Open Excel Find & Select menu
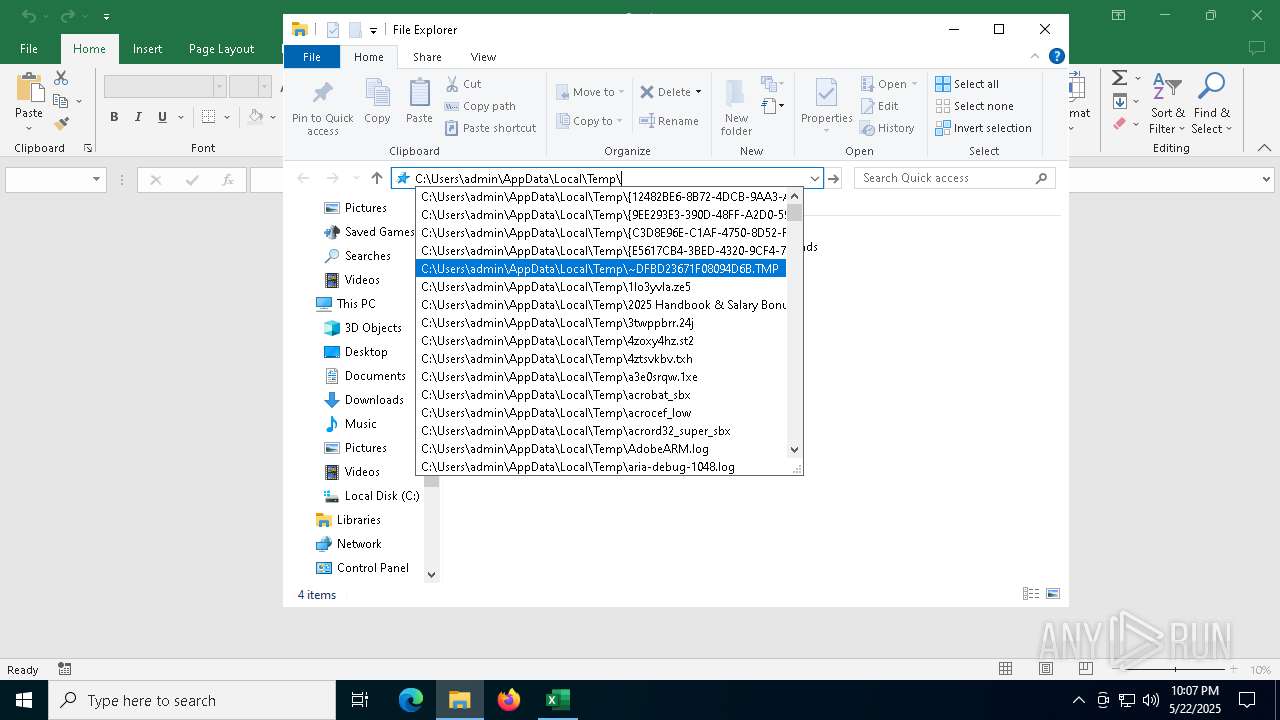Screen dimensions: 1280x720 (x=1211, y=103)
